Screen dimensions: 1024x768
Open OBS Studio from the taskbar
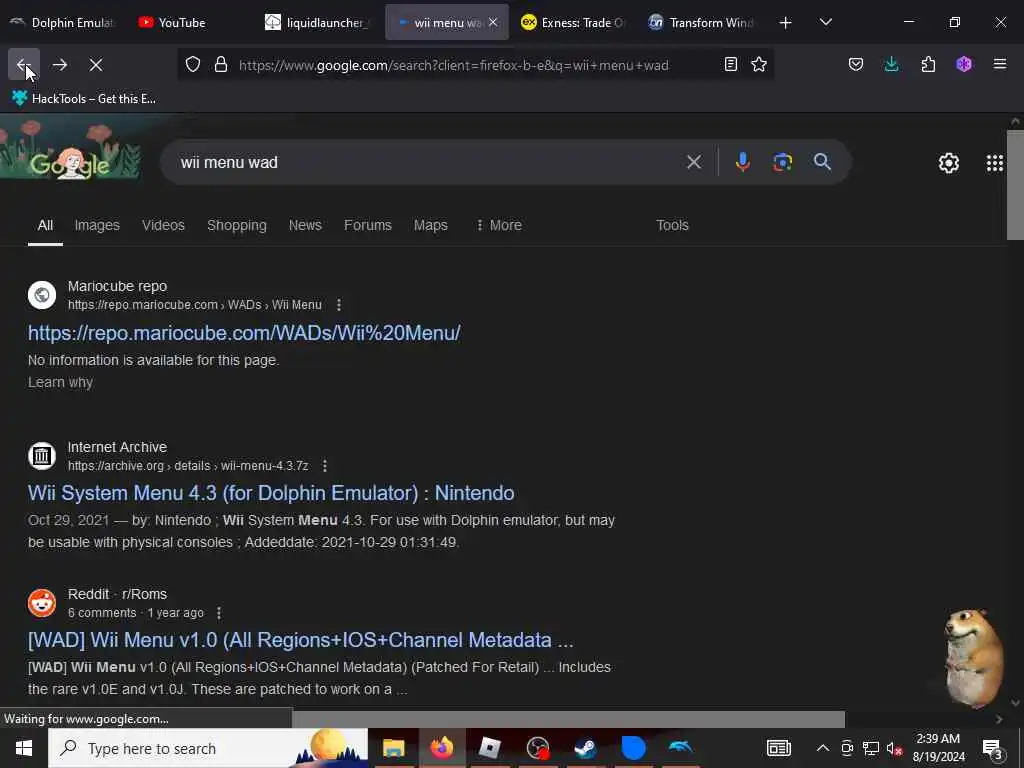(x=537, y=748)
